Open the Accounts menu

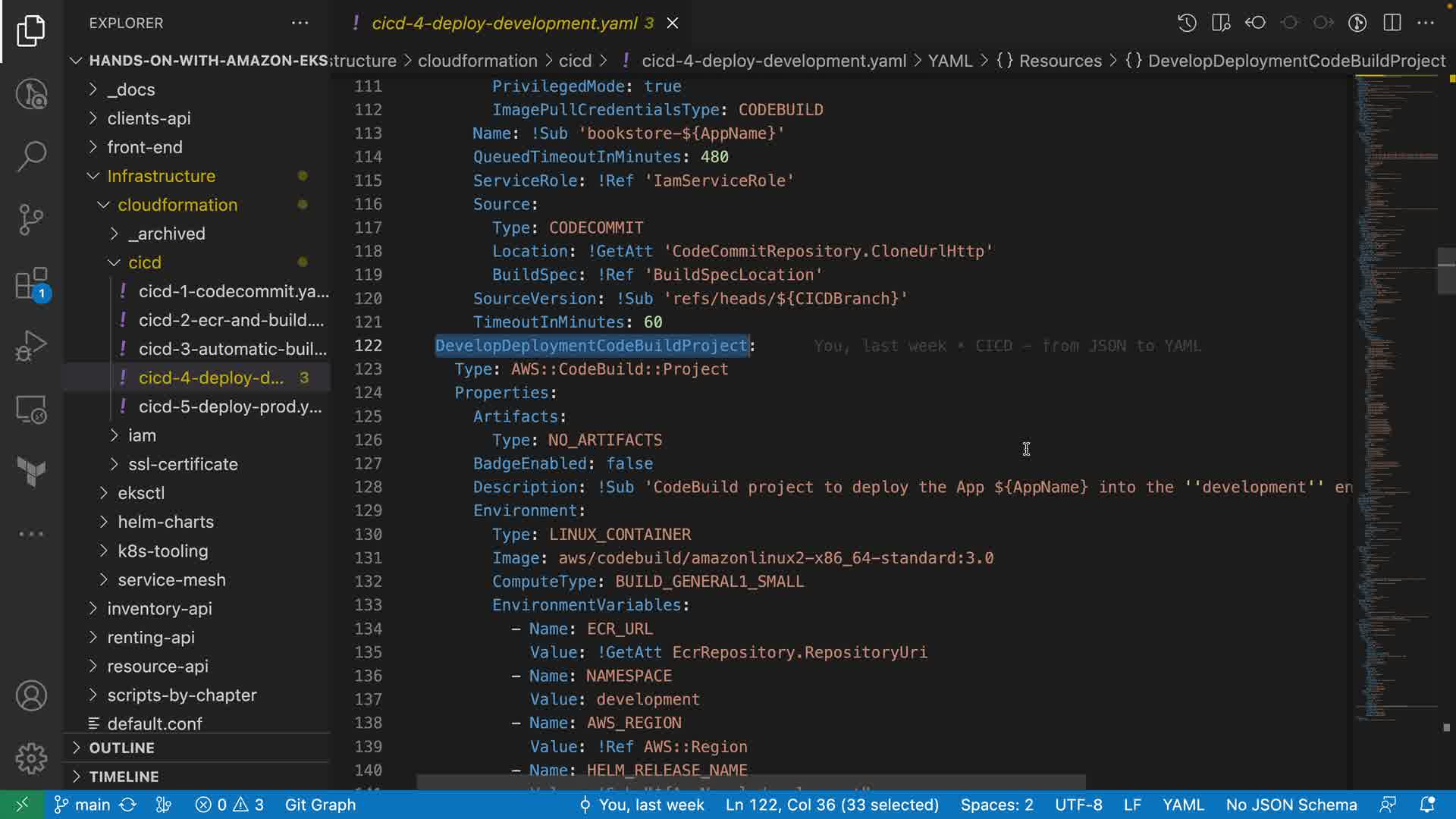pos(31,696)
